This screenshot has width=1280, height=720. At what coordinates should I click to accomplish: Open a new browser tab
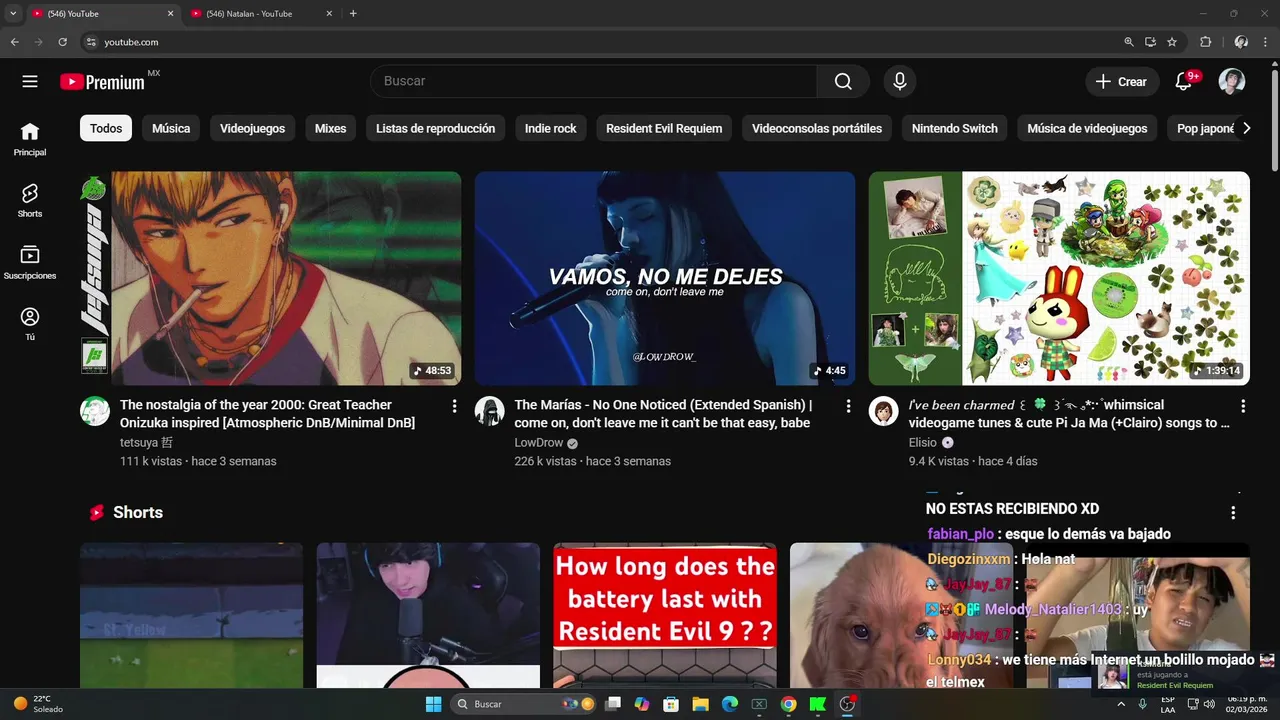click(x=353, y=14)
